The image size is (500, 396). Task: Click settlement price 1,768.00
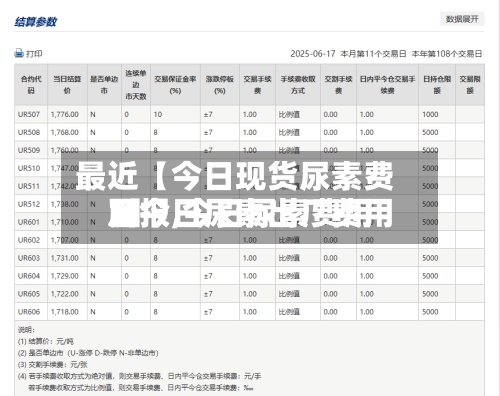pyautogui.click(x=65, y=132)
